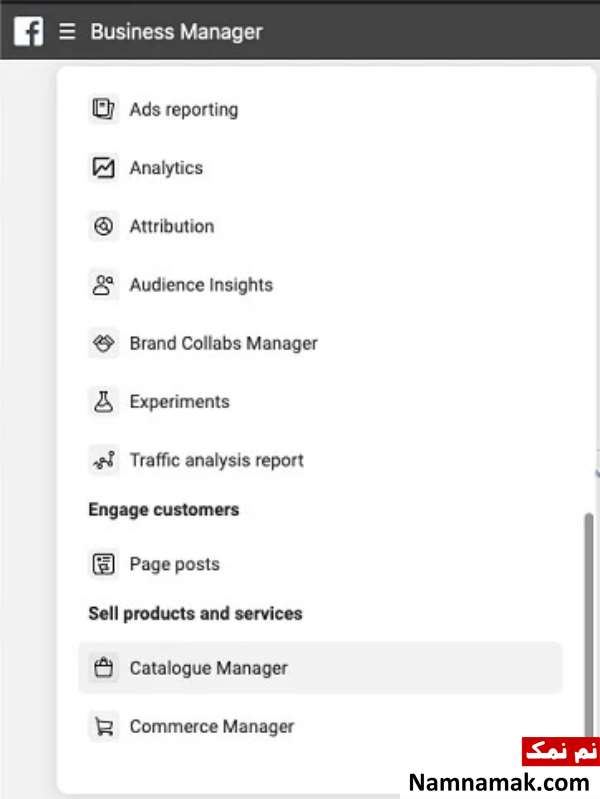Click the Commerce Manager cart icon
Image resolution: width=600 pixels, height=799 pixels.
click(103, 726)
